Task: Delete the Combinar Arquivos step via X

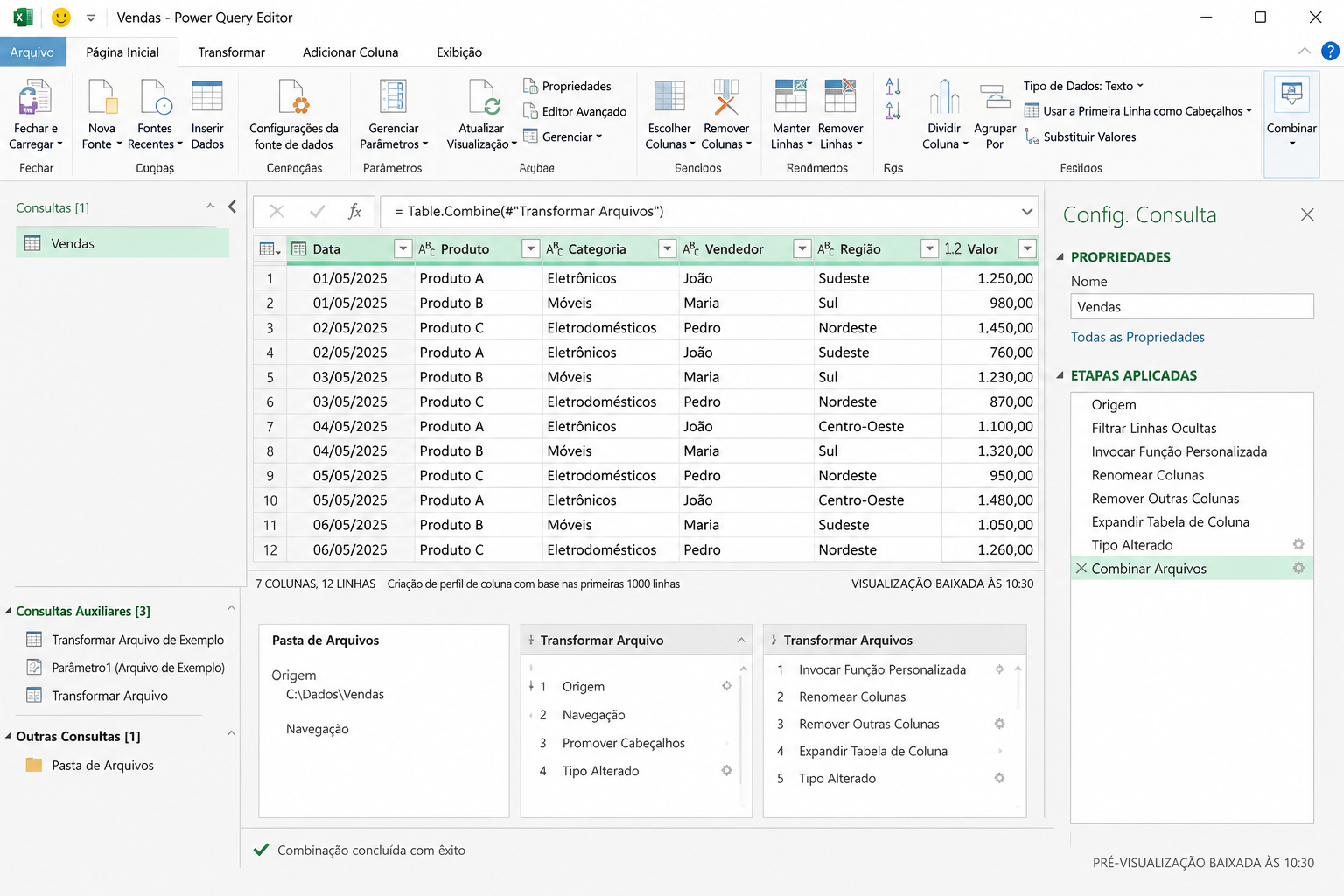Action: pyautogui.click(x=1081, y=568)
